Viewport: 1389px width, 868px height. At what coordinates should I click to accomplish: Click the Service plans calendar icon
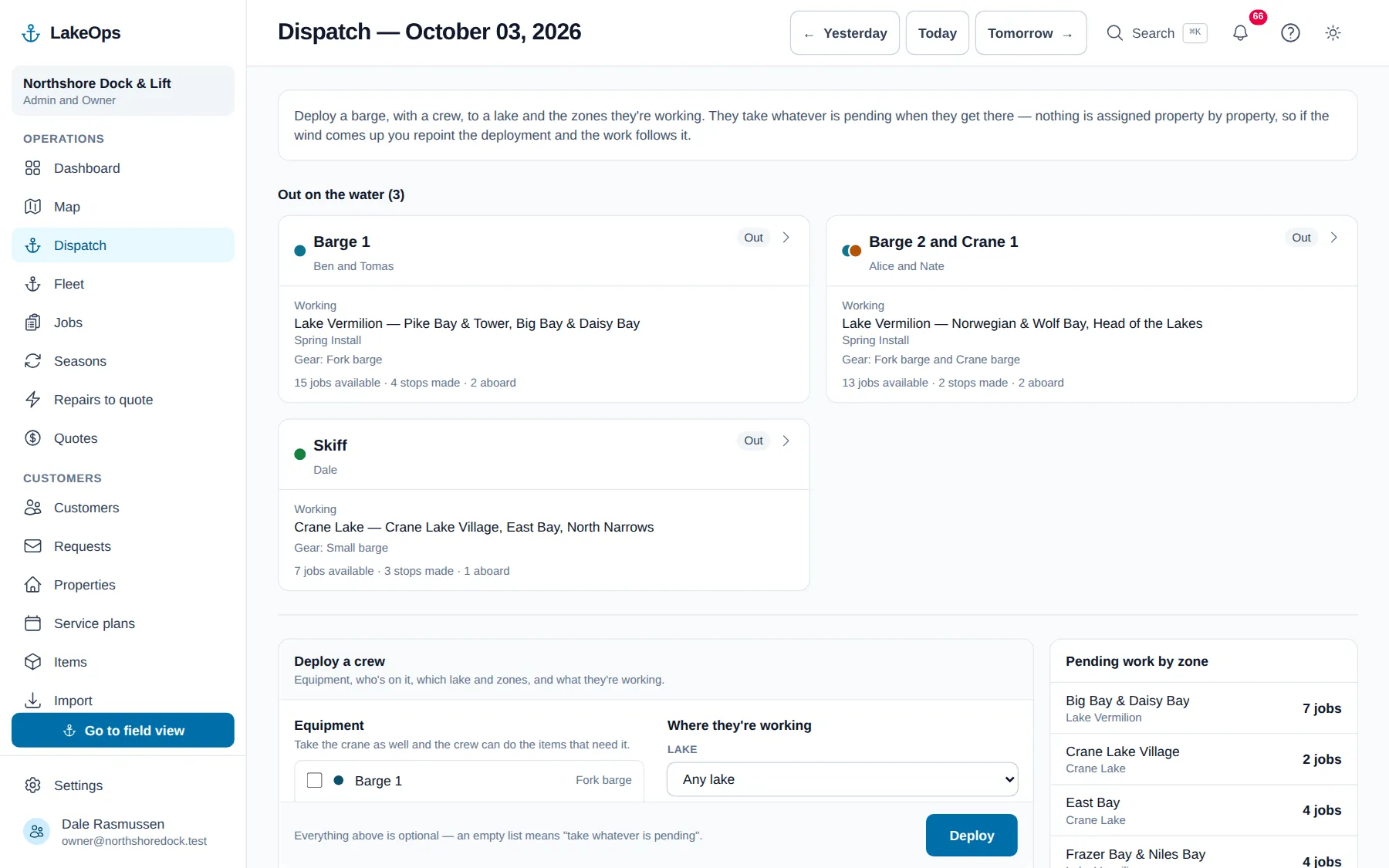point(32,623)
